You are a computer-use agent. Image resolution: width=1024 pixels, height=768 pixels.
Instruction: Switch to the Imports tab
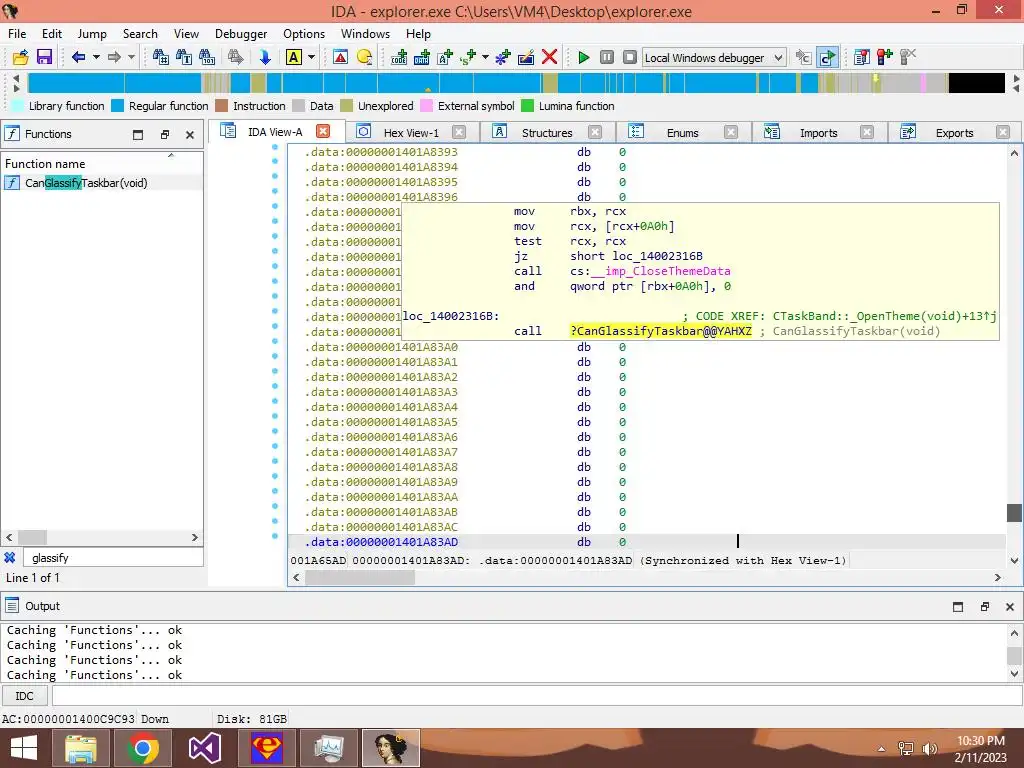pos(818,133)
